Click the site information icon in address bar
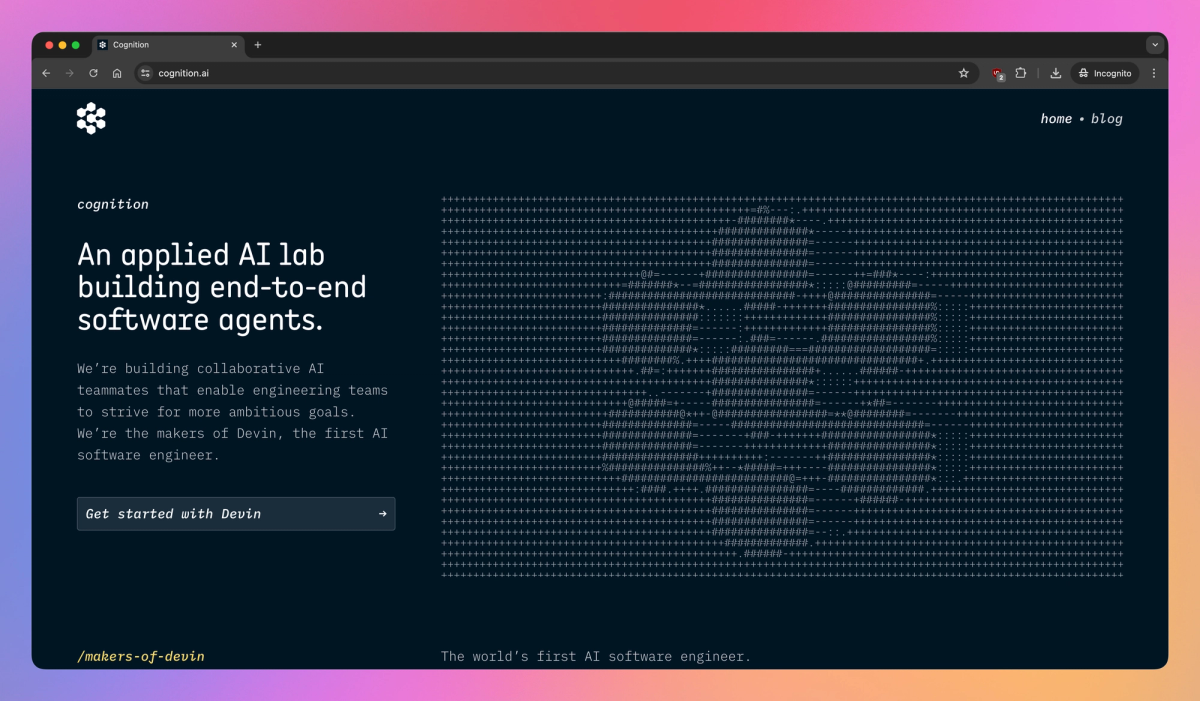1200x701 pixels. point(145,73)
